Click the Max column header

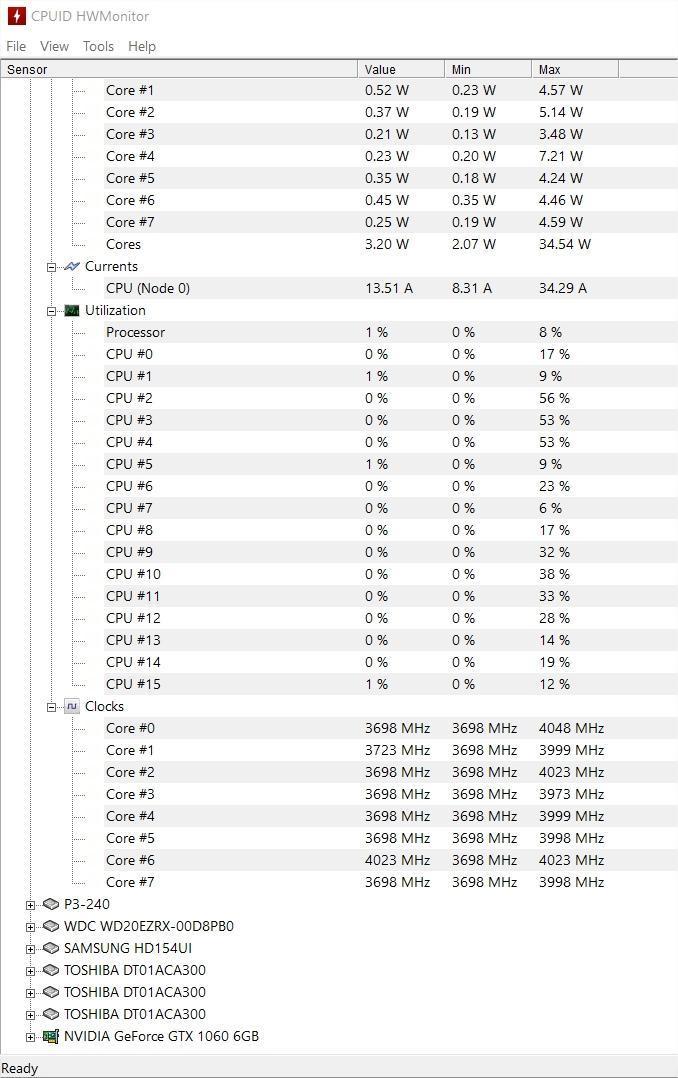click(x=575, y=69)
